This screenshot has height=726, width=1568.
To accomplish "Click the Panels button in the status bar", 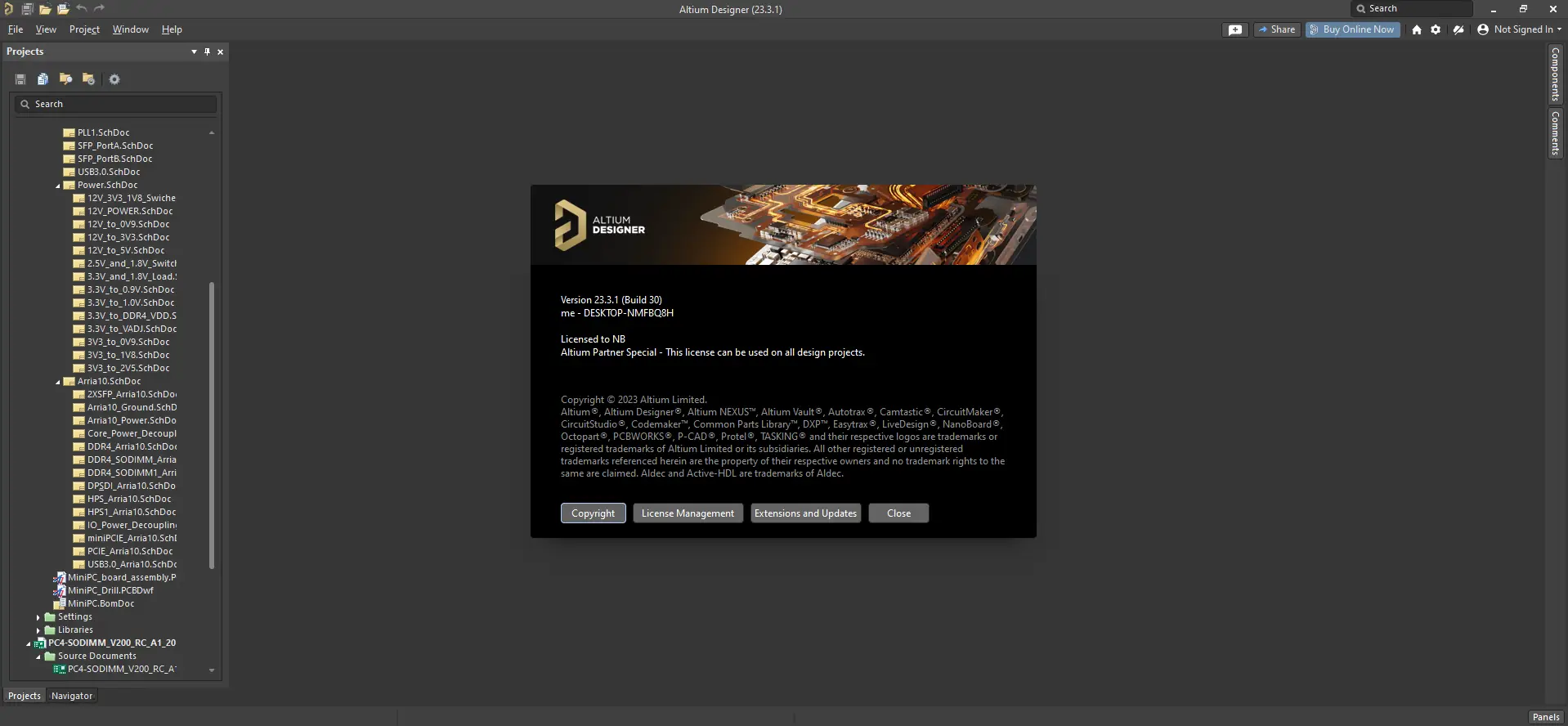I will 1546,717.
